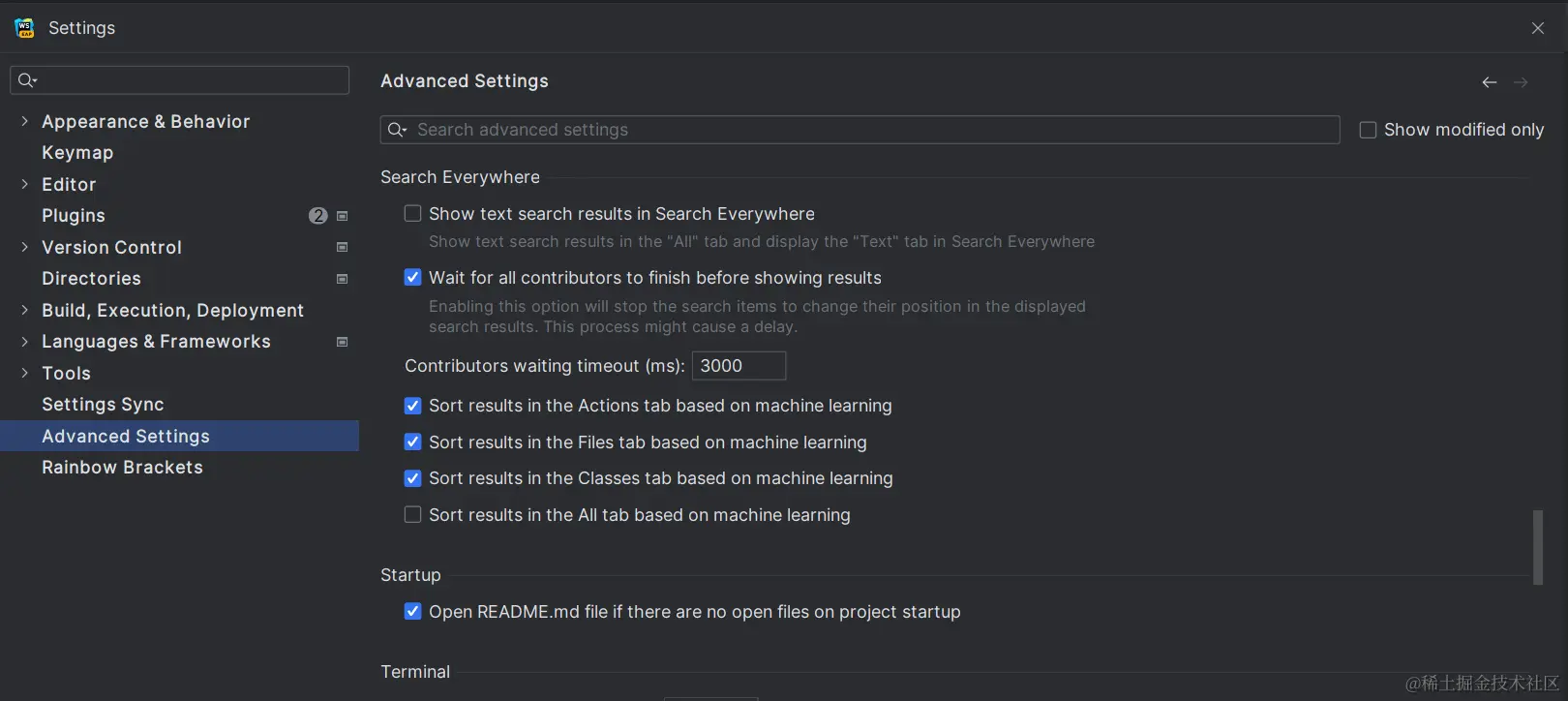
Task: Expand the Appearance & Behavior section
Action: point(24,121)
